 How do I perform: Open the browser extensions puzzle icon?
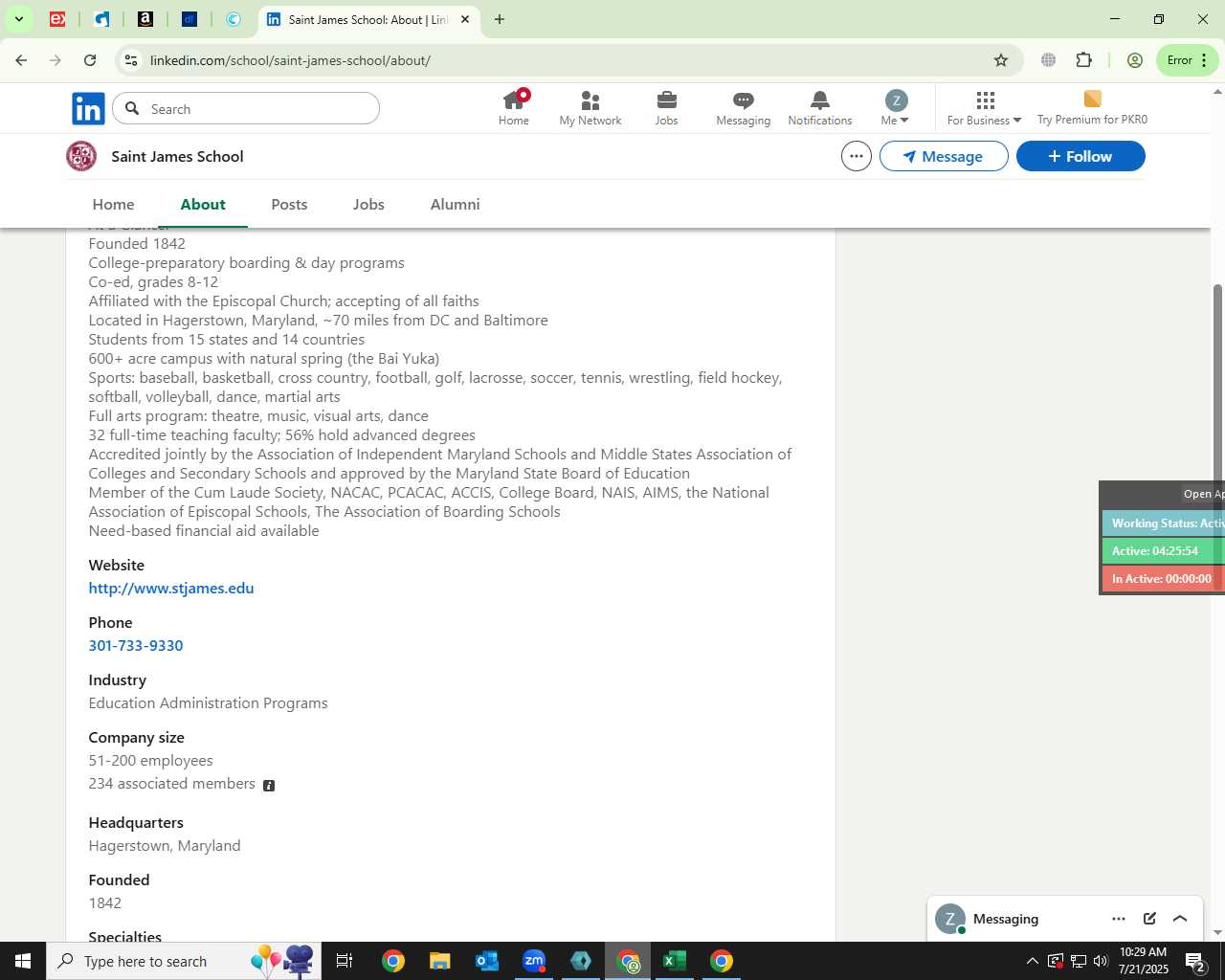[x=1084, y=60]
